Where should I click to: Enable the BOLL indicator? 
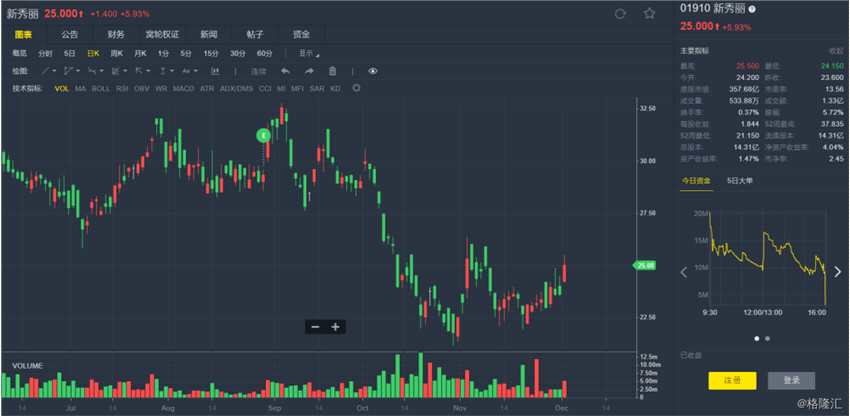click(x=100, y=88)
